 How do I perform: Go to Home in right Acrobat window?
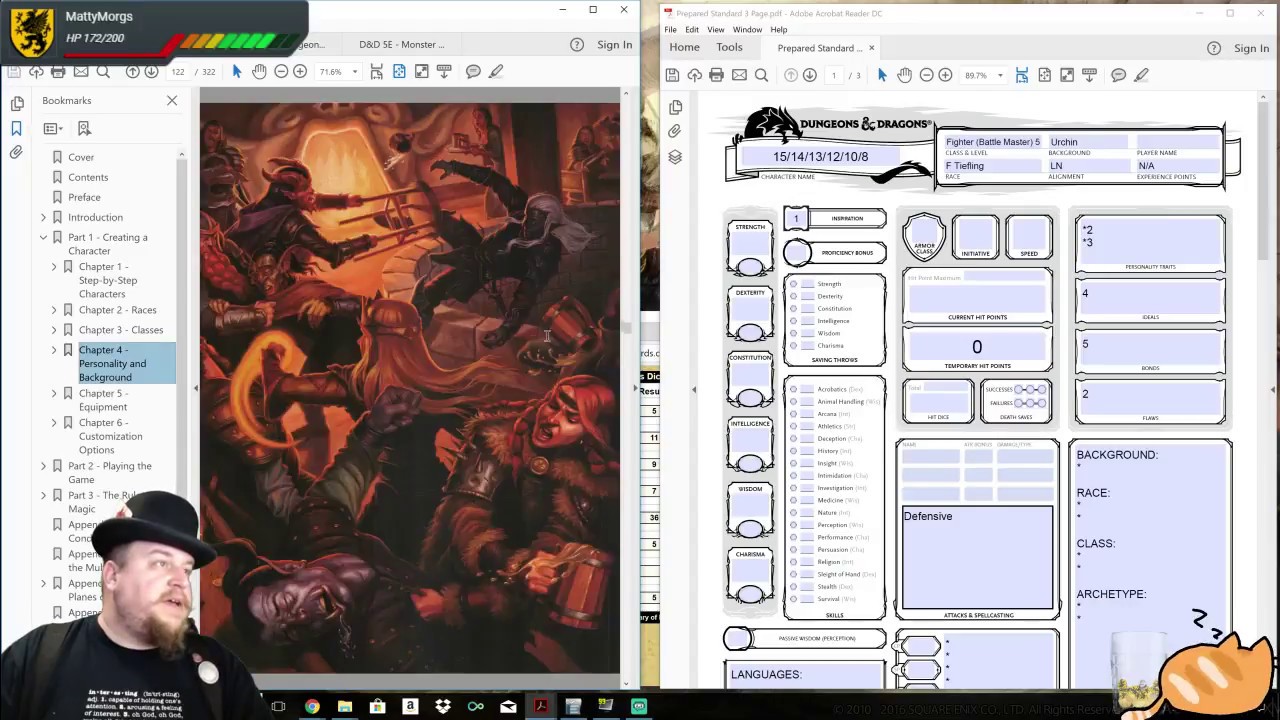click(x=684, y=47)
